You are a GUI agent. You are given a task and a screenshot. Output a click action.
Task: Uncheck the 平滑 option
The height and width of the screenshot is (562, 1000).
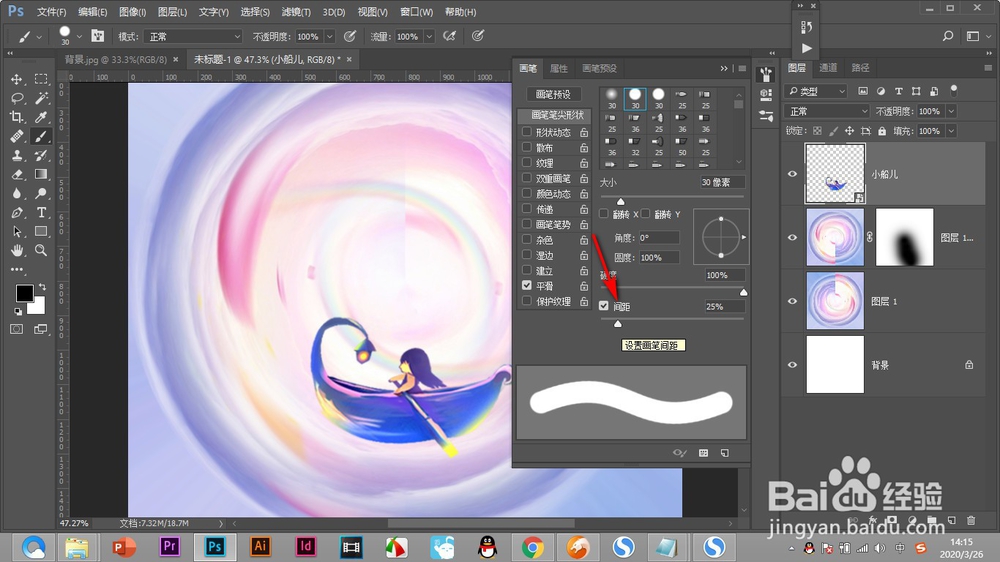[x=527, y=286]
